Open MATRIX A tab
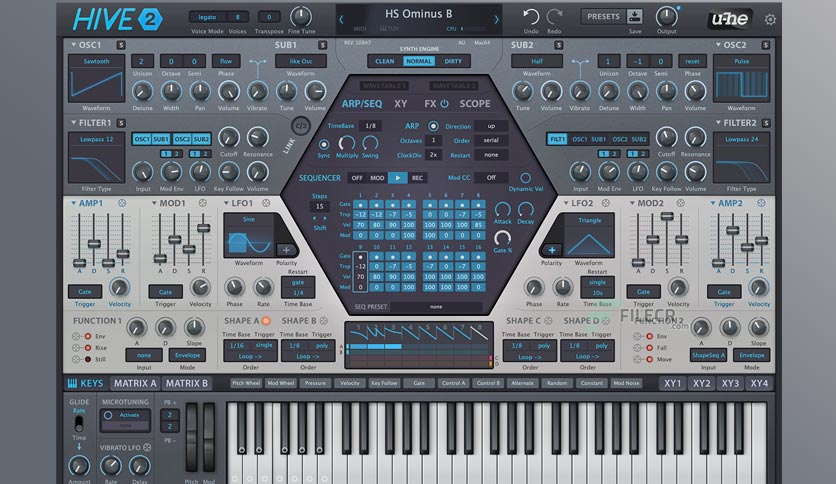Image resolution: width=836 pixels, height=484 pixels. coord(135,383)
